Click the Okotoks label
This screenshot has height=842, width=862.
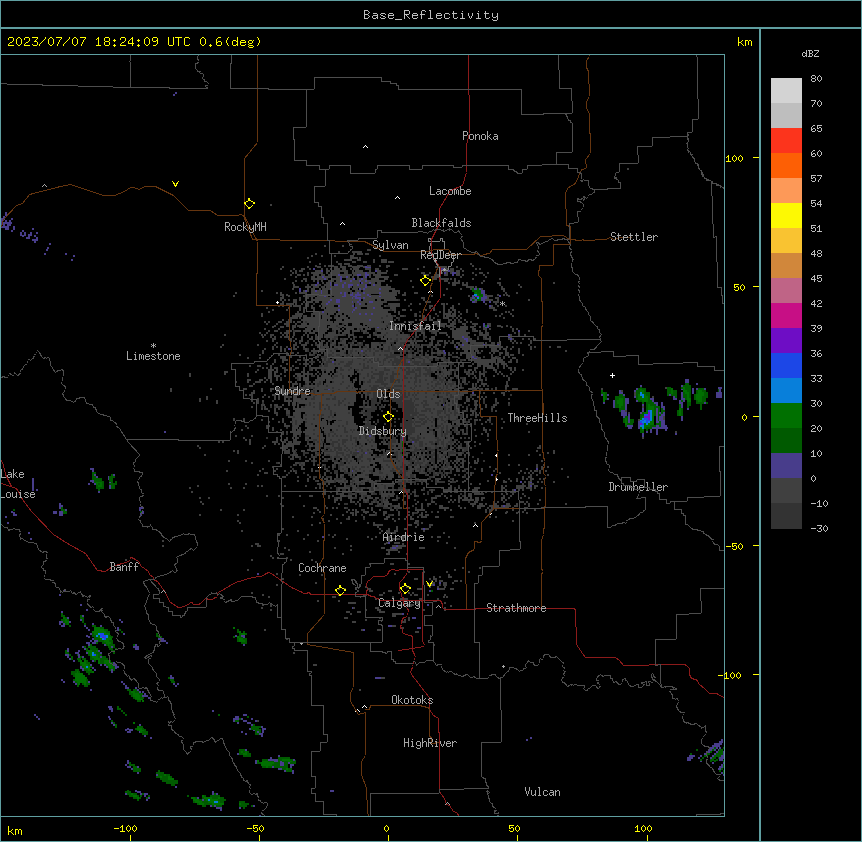tap(412, 700)
